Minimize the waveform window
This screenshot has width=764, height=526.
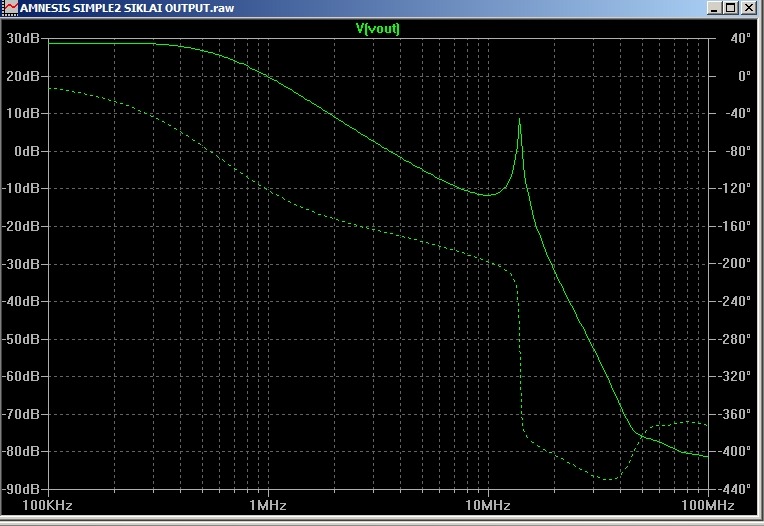[x=714, y=8]
